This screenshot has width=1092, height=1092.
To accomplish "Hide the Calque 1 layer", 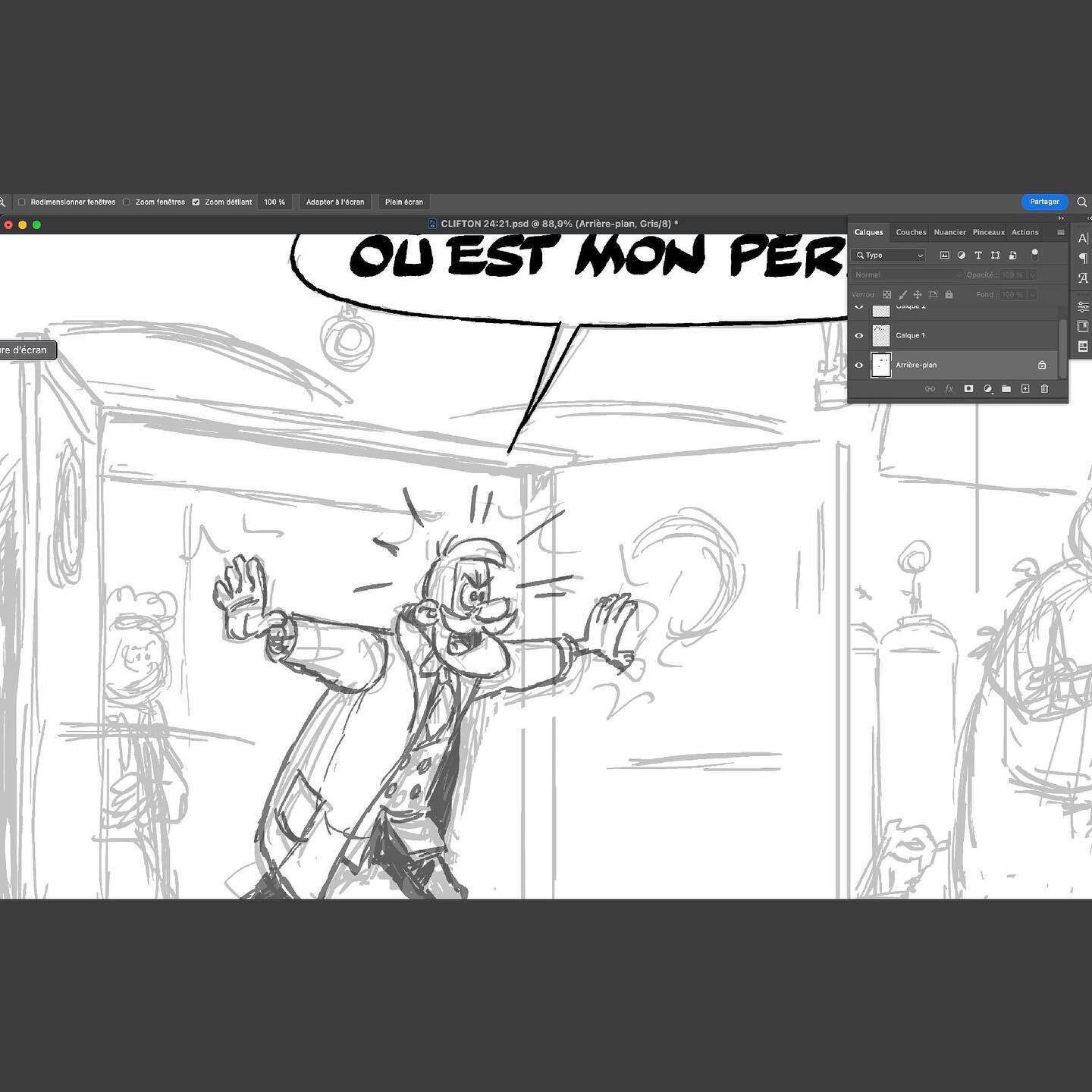I will (859, 335).
